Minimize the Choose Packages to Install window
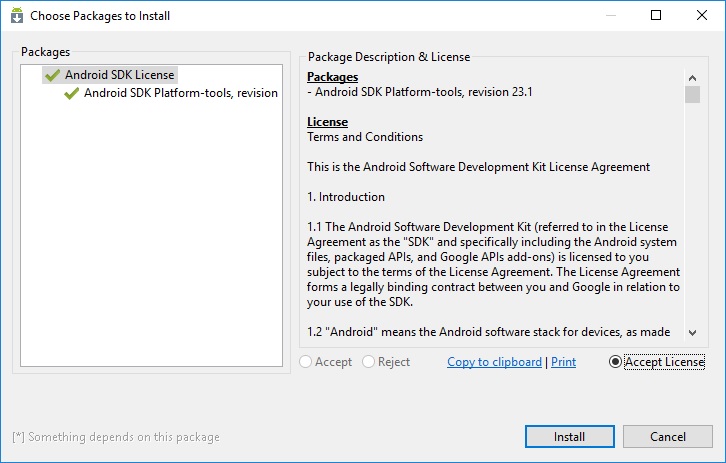 (x=609, y=16)
